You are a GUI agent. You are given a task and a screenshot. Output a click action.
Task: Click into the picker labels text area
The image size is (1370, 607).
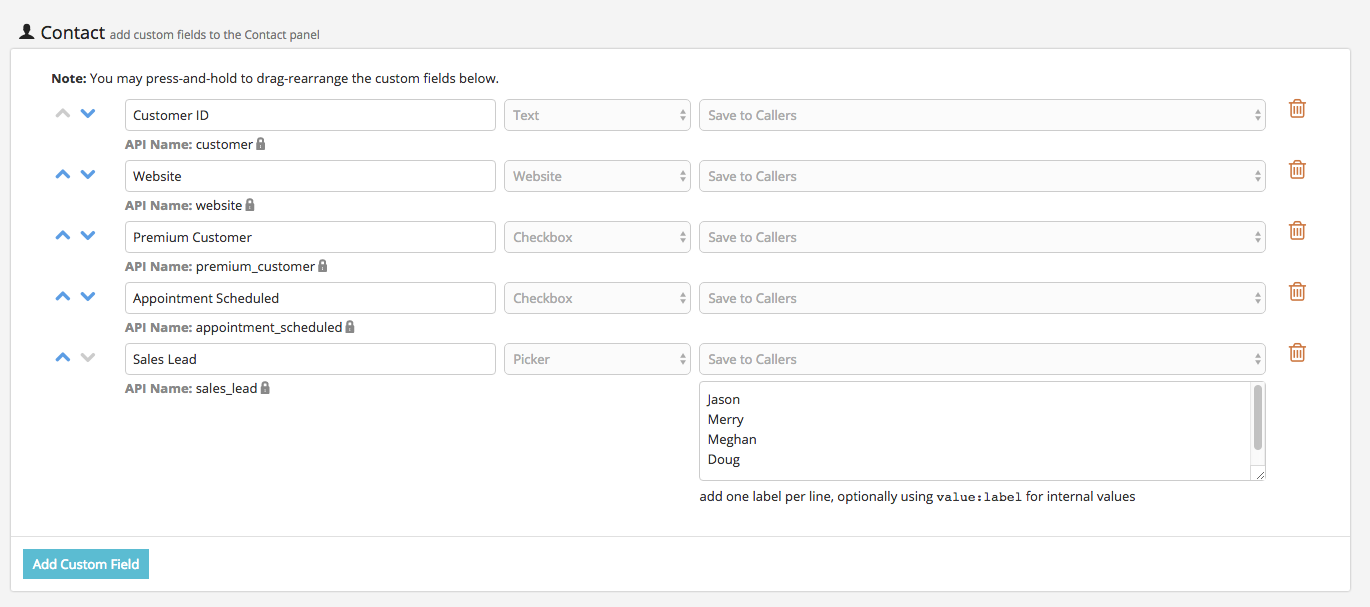coord(970,430)
